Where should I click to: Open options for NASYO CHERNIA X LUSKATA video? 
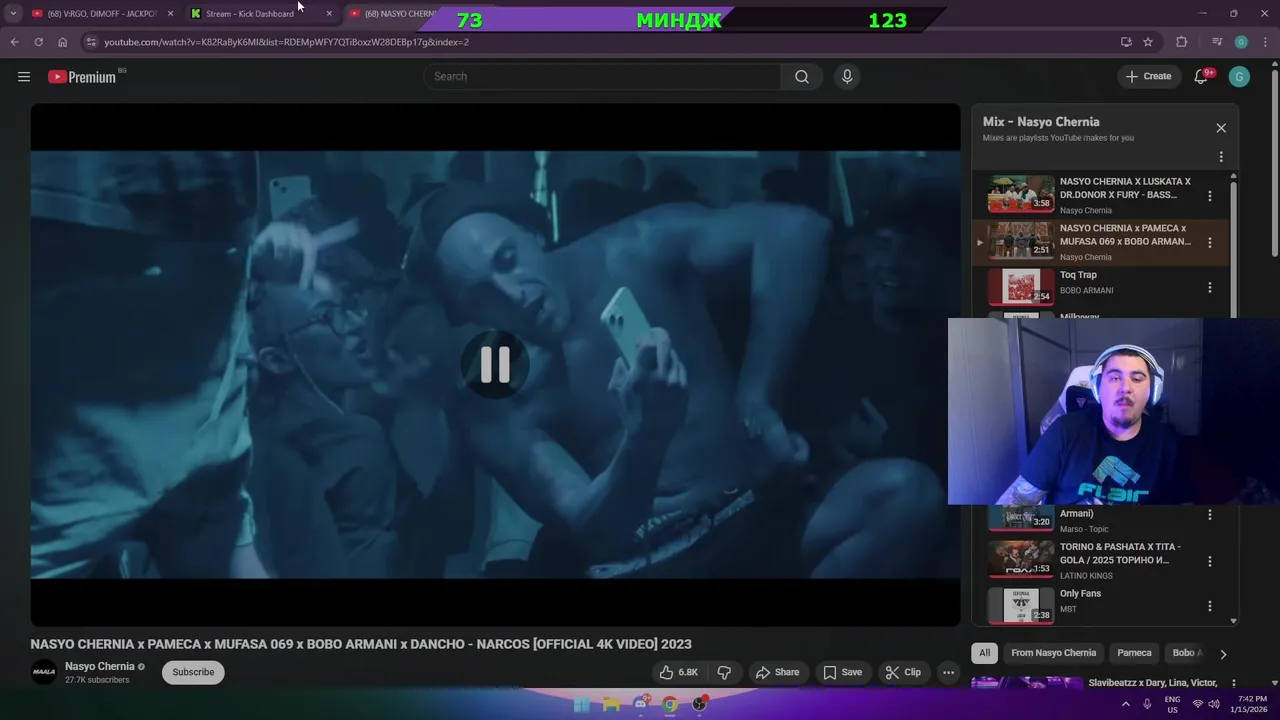pyautogui.click(x=1210, y=196)
